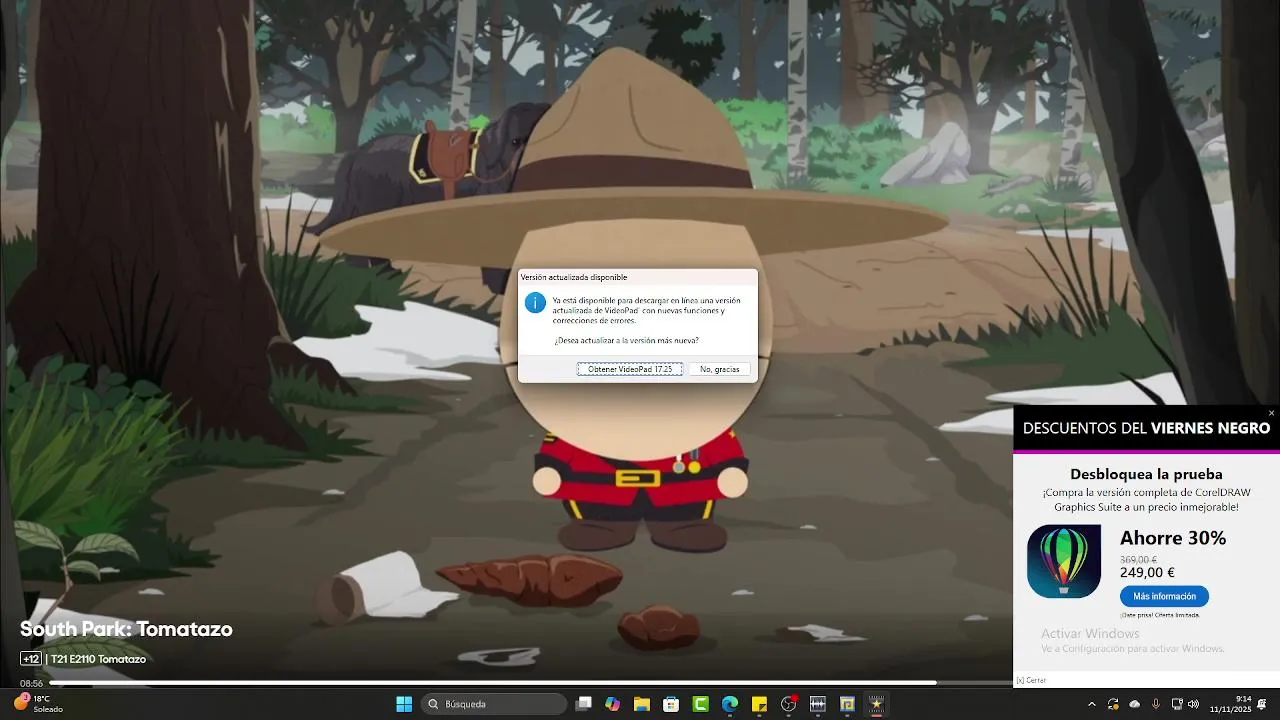Click the sync status tray icon
This screenshot has width=1280, height=720.
pyautogui.click(x=1113, y=704)
